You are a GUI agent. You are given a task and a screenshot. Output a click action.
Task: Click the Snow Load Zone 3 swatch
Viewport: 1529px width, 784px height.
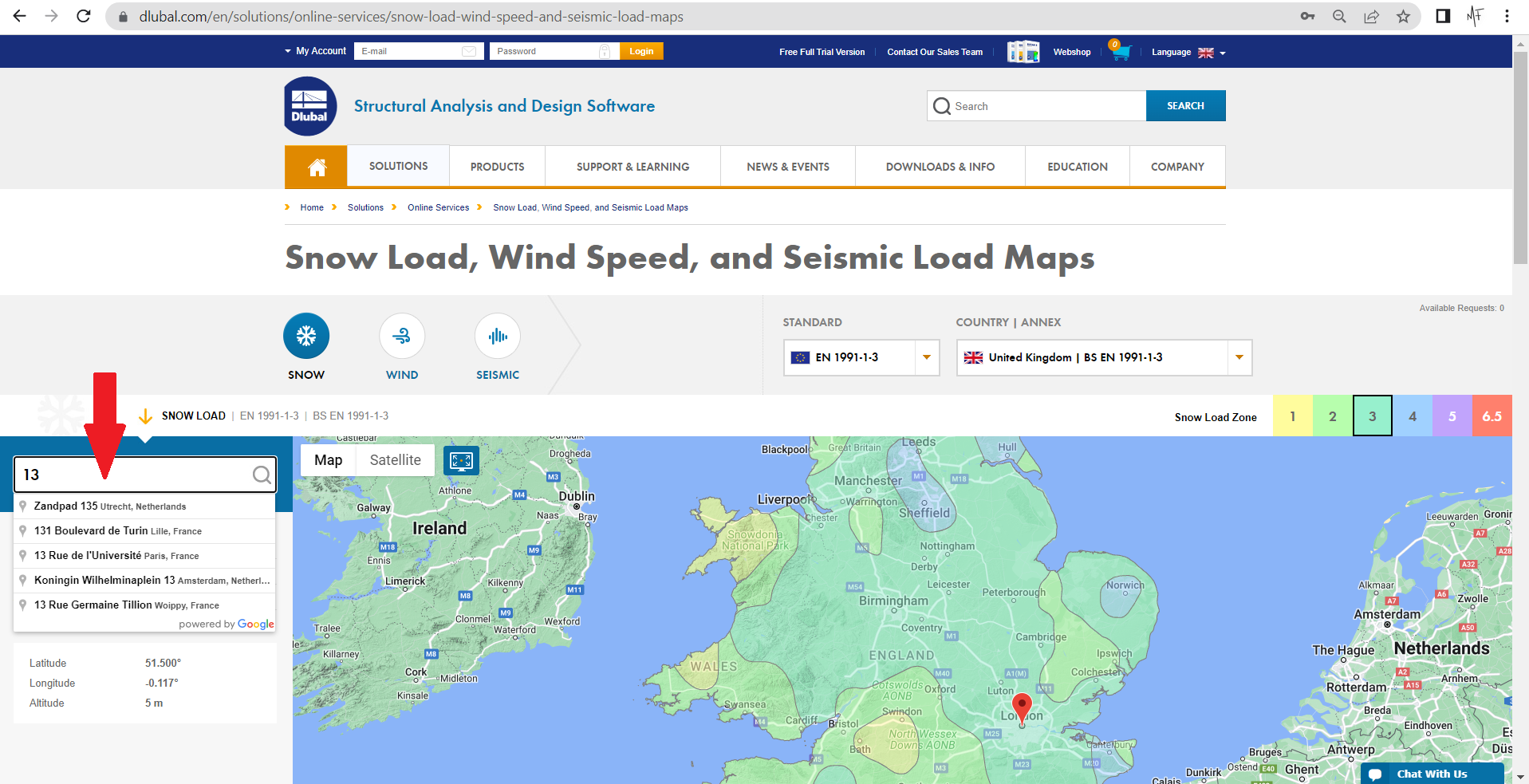pyautogui.click(x=1372, y=416)
